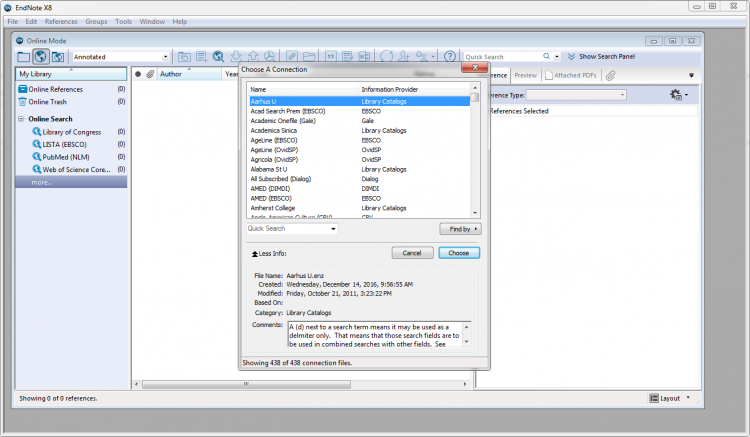Click the New Reference toolbar icon
The height and width of the screenshot is (437, 750).
click(x=201, y=57)
